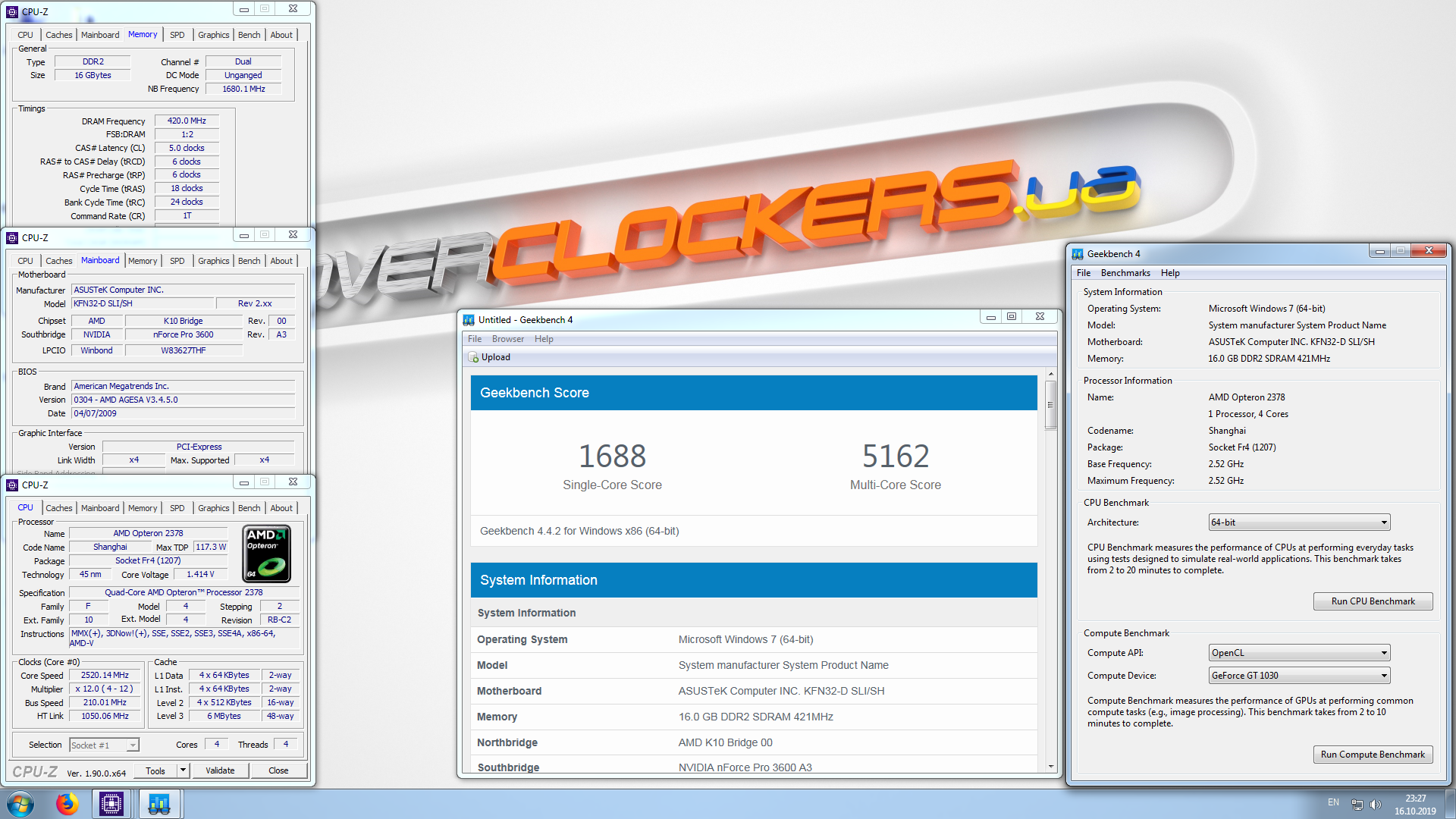Click Run Compute Benchmark button

click(1373, 755)
